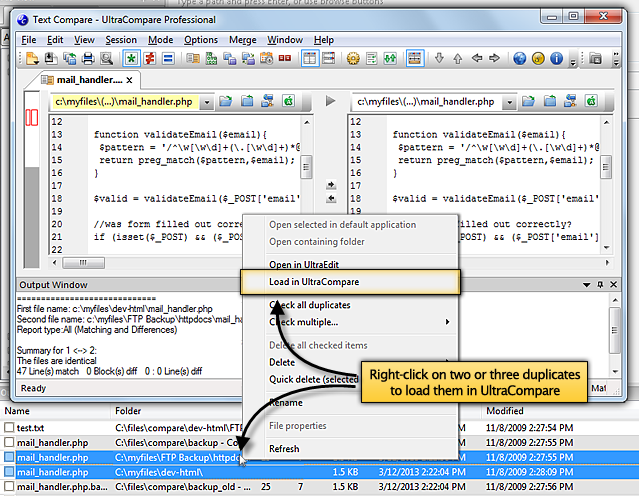The width and height of the screenshot is (639, 496).
Task: Choose Open in UltraEdit menu entry
Action: [304, 265]
